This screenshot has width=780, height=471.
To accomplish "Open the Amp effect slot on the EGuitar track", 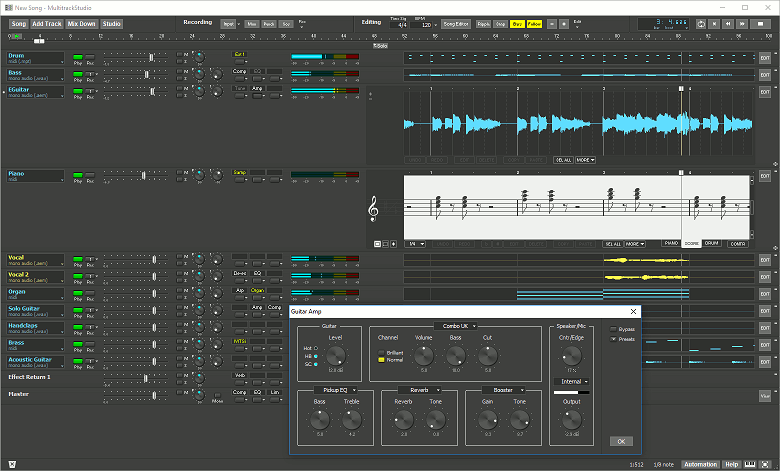I will pos(257,89).
